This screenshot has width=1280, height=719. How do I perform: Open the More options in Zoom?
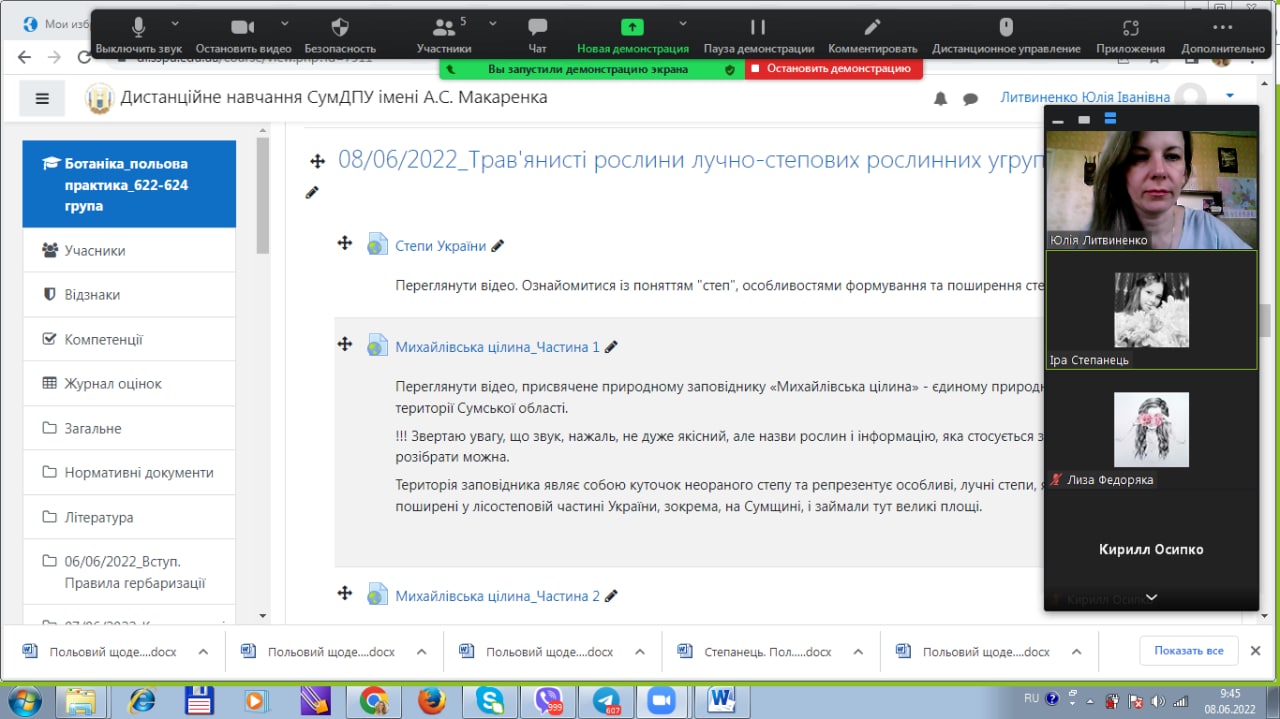click(1222, 34)
